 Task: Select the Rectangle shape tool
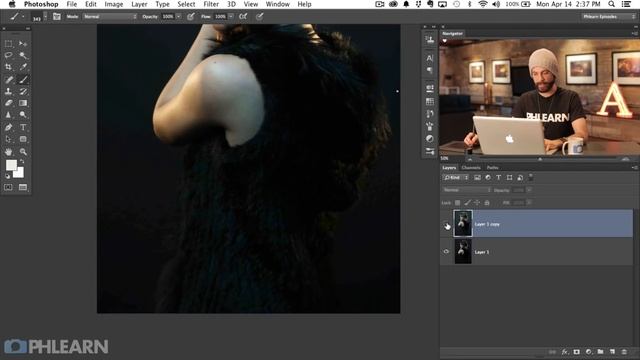23,139
